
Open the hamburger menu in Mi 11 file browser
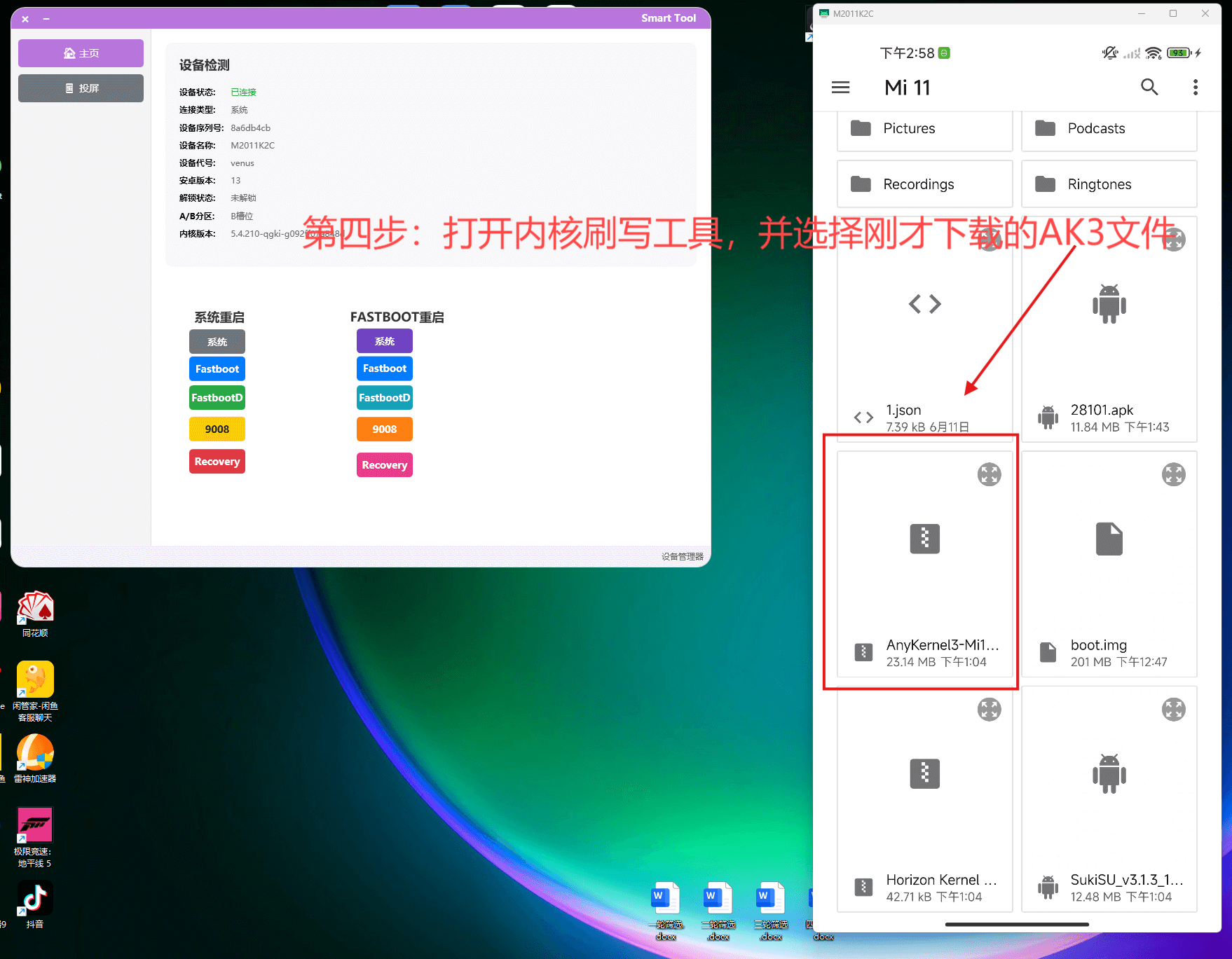pyautogui.click(x=840, y=87)
